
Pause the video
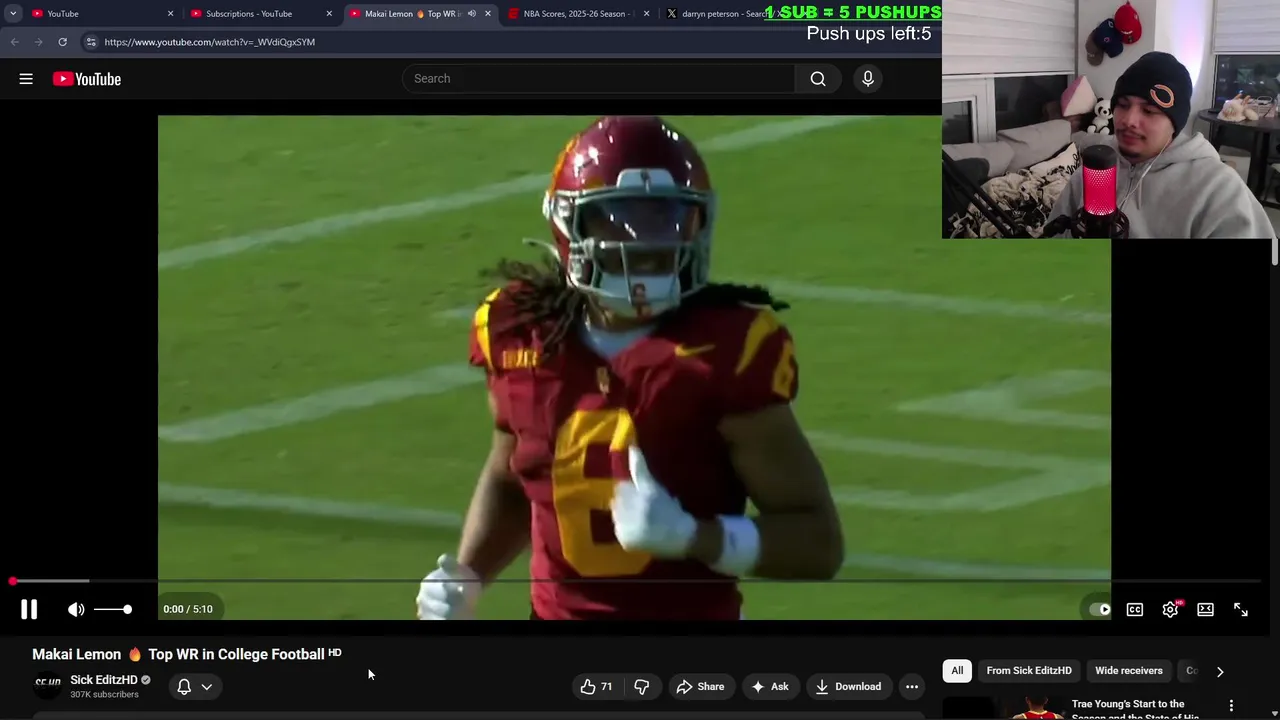click(x=29, y=609)
